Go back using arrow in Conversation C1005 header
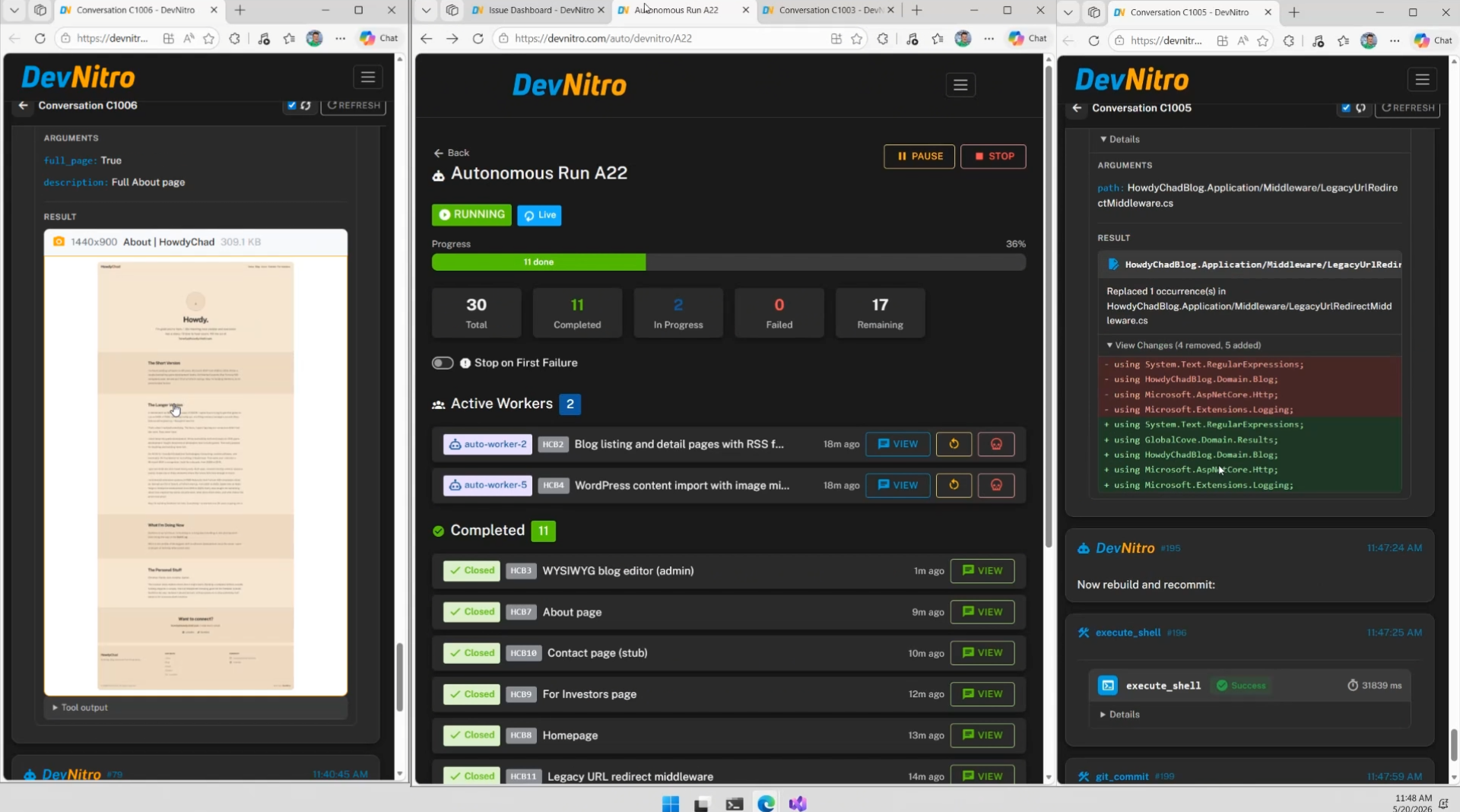This screenshot has width=1460, height=812. 1077,108
